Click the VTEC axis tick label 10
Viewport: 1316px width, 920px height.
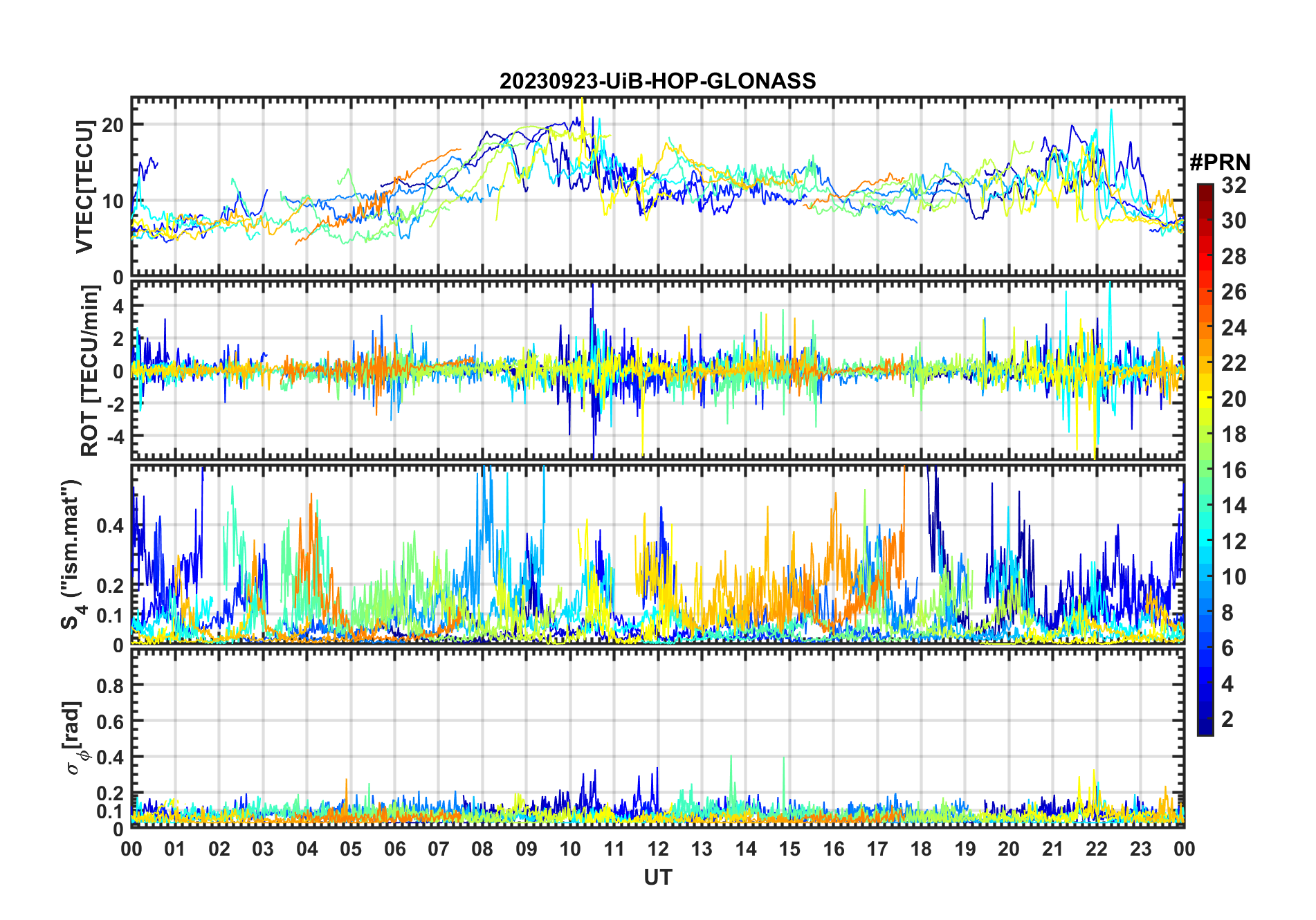point(112,201)
